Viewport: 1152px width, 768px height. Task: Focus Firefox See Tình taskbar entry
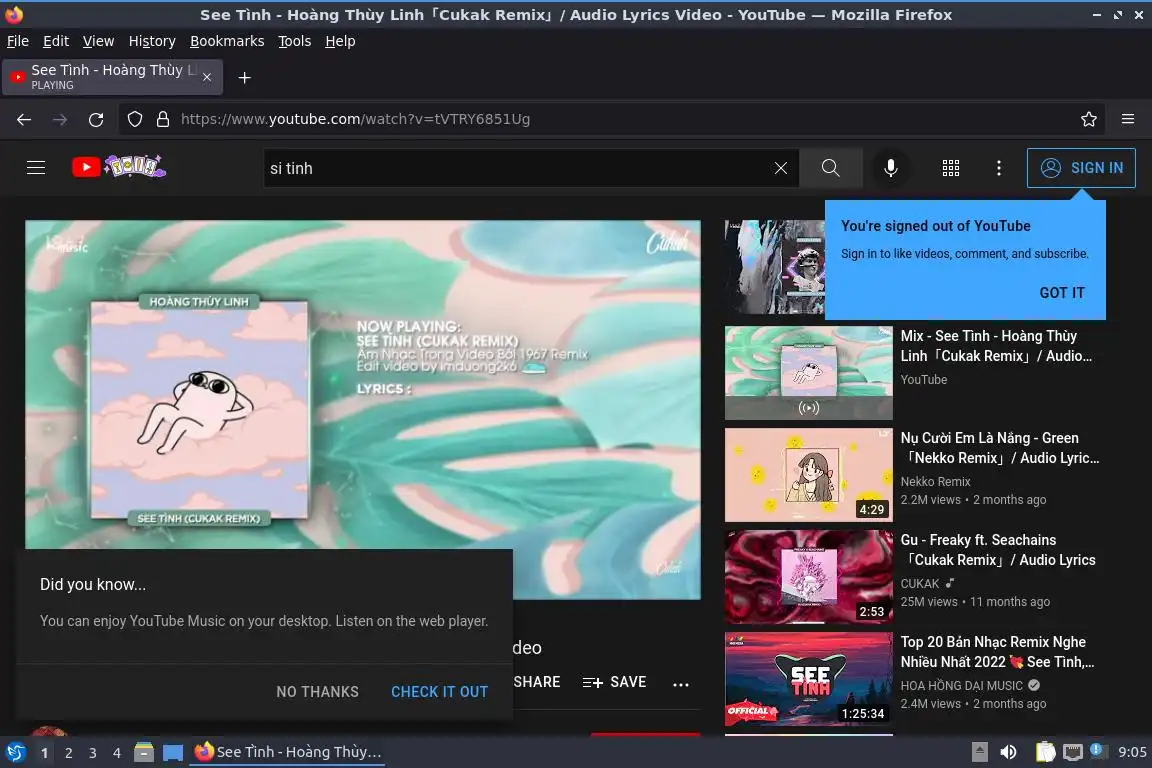(287, 752)
